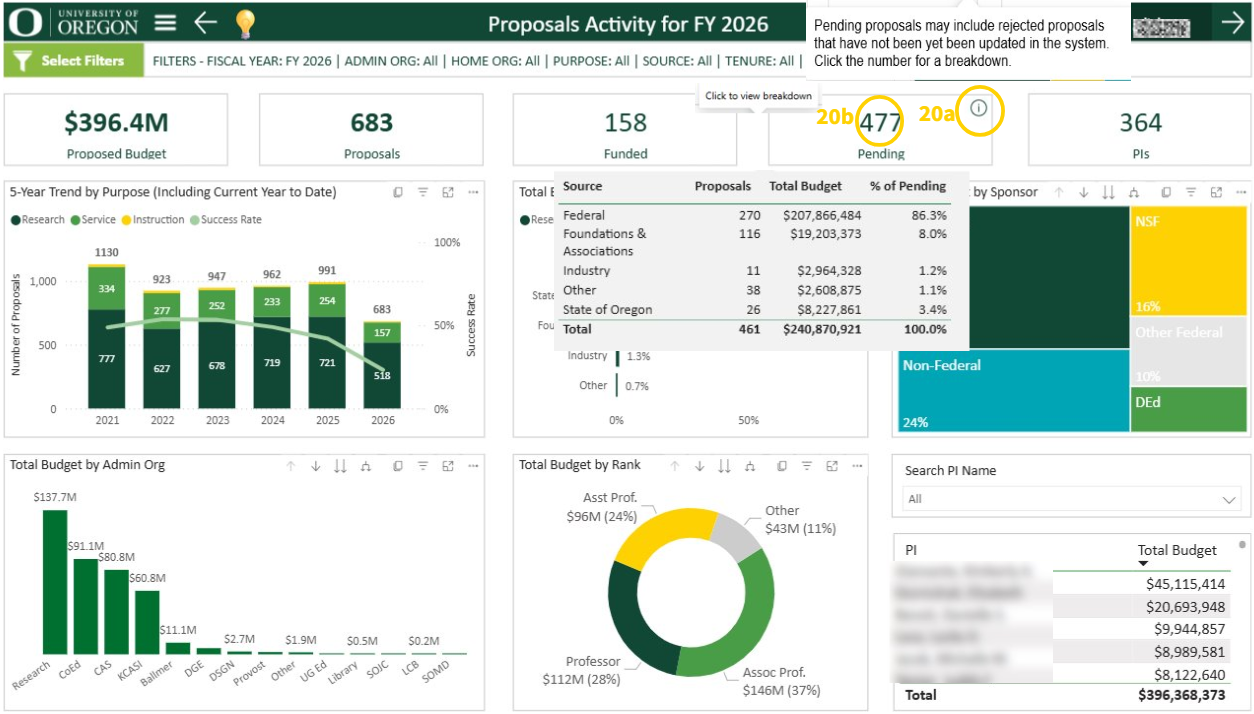More options on Total Budget by Sponsor
The image size is (1254, 714).
pos(1241,192)
